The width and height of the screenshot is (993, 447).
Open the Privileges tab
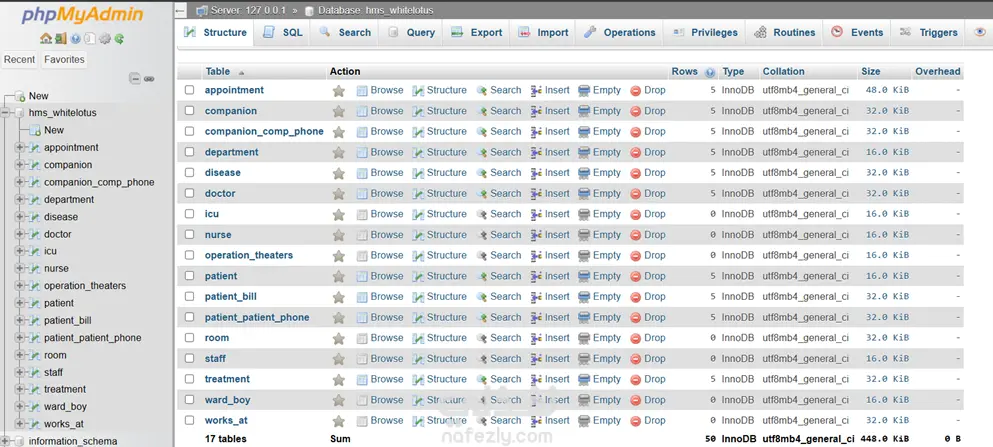coord(705,33)
